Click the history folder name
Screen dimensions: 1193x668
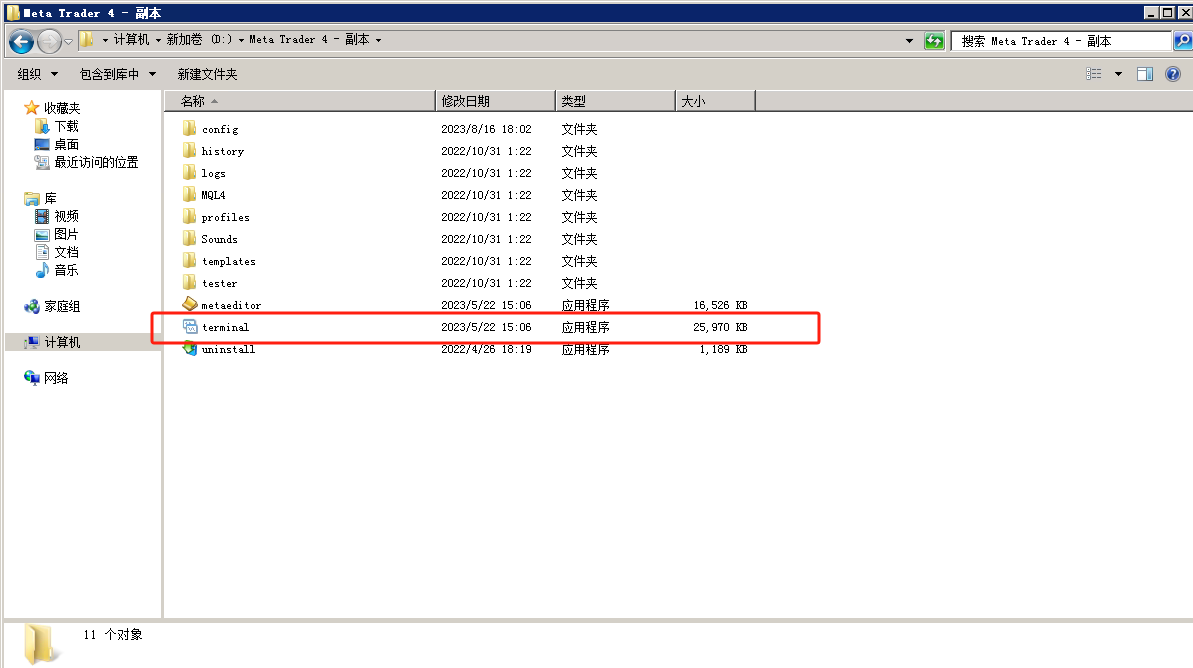(x=222, y=151)
